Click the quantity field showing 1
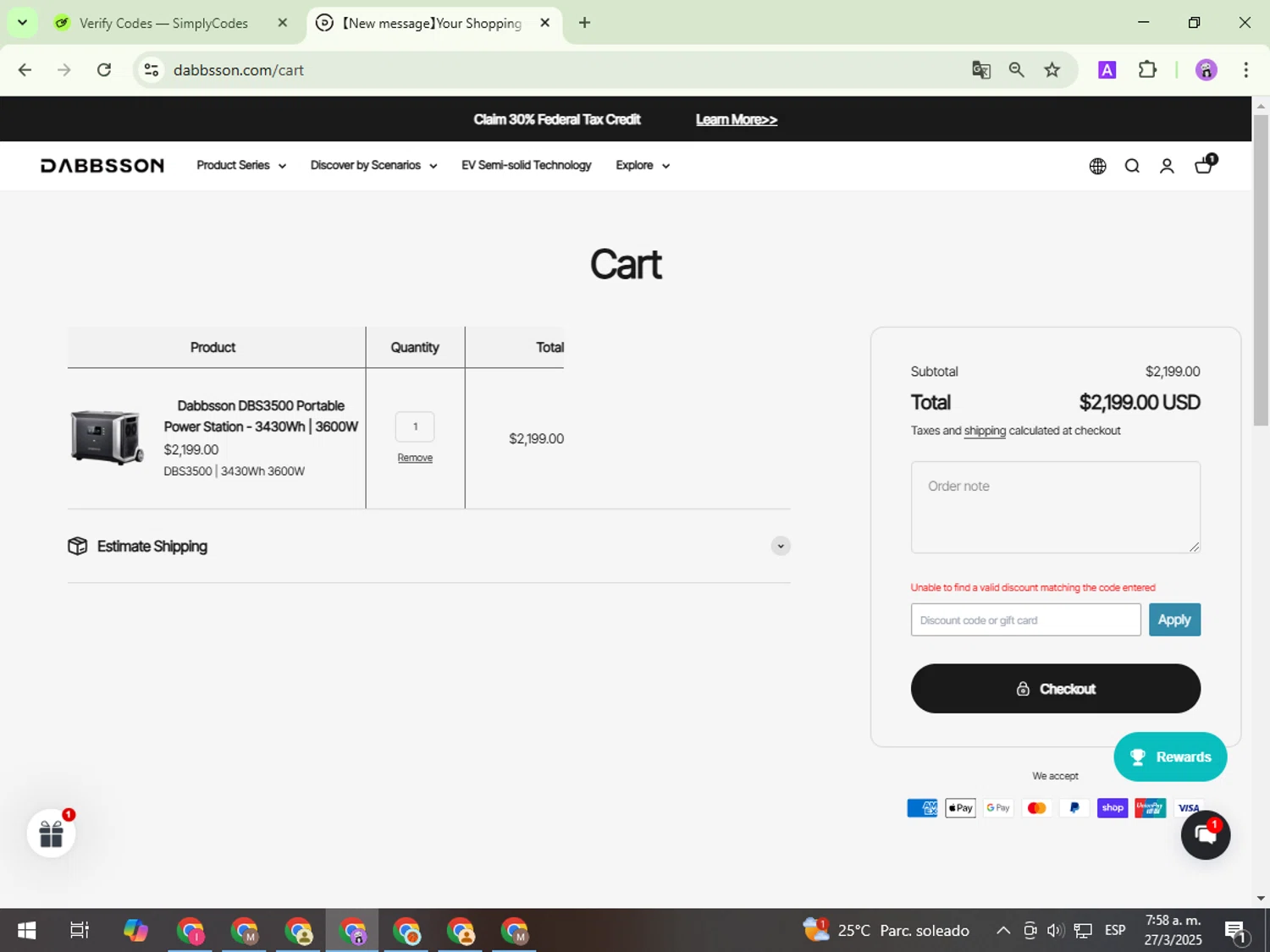 click(415, 426)
